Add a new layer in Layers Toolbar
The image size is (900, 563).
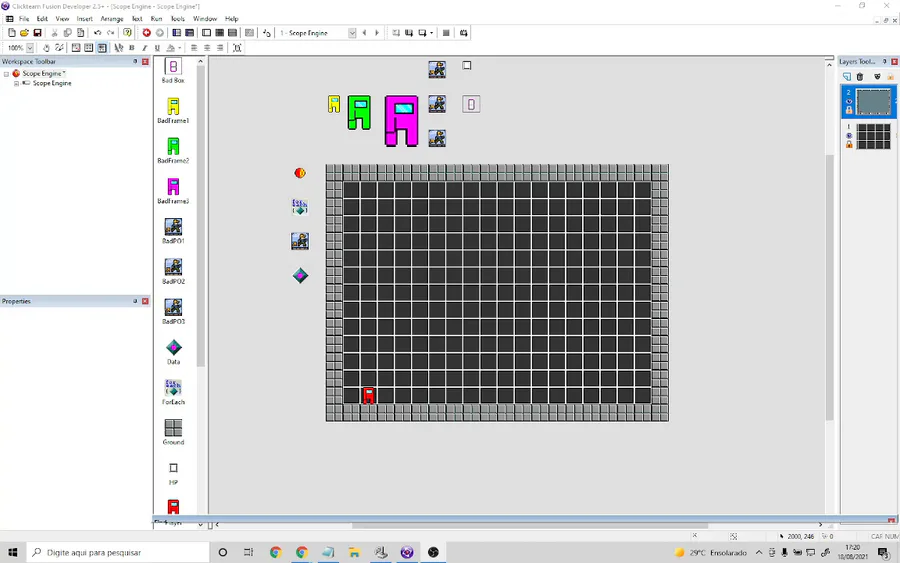[847, 77]
